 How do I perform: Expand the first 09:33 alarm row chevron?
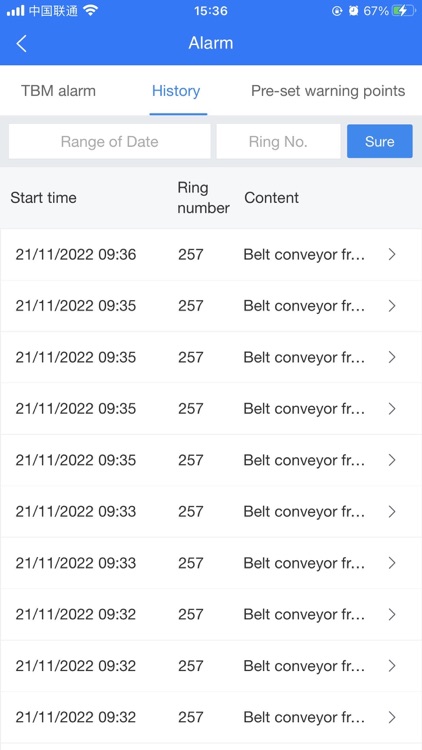point(392,512)
